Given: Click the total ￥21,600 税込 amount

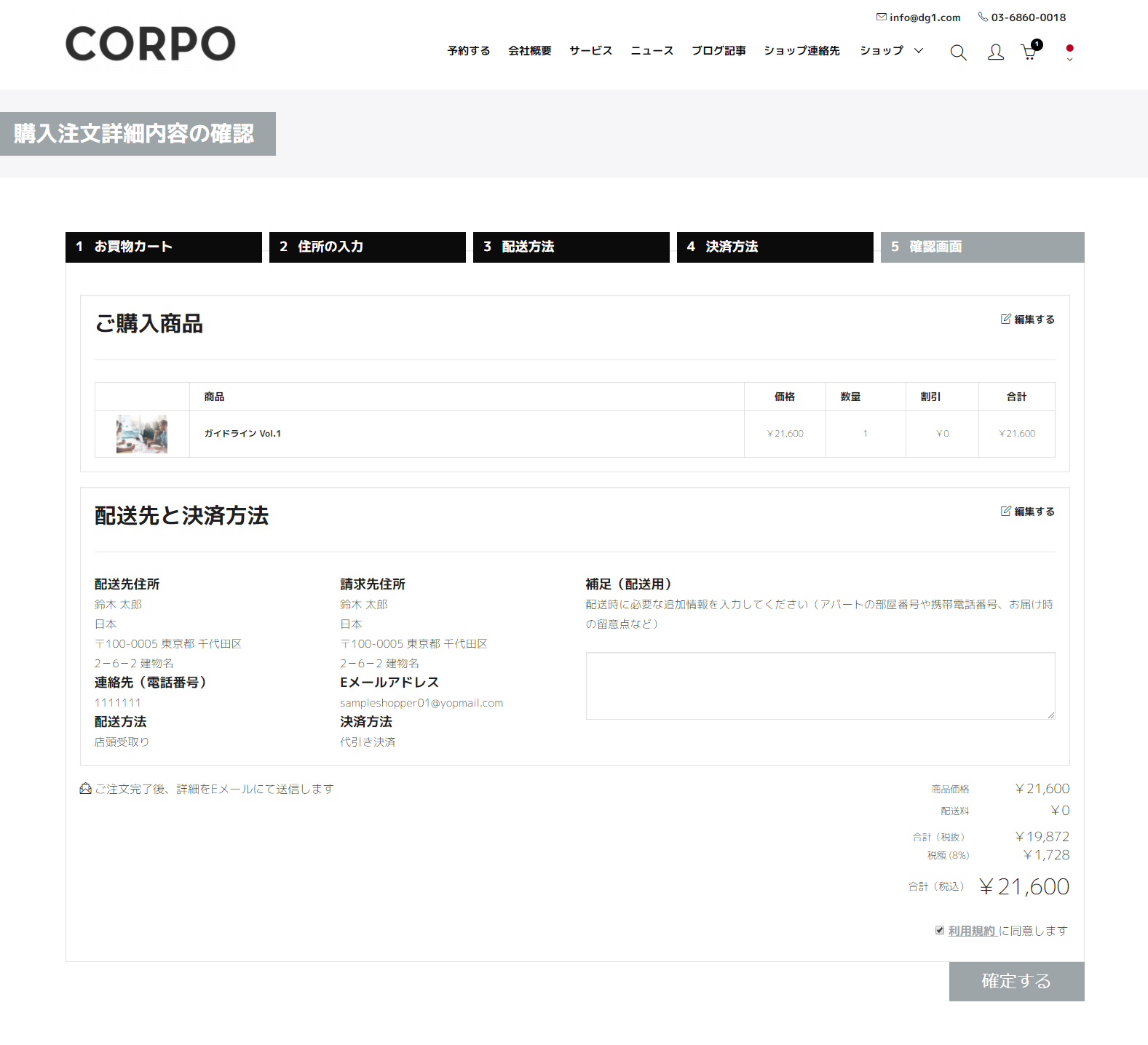Looking at the screenshot, I should [1024, 886].
